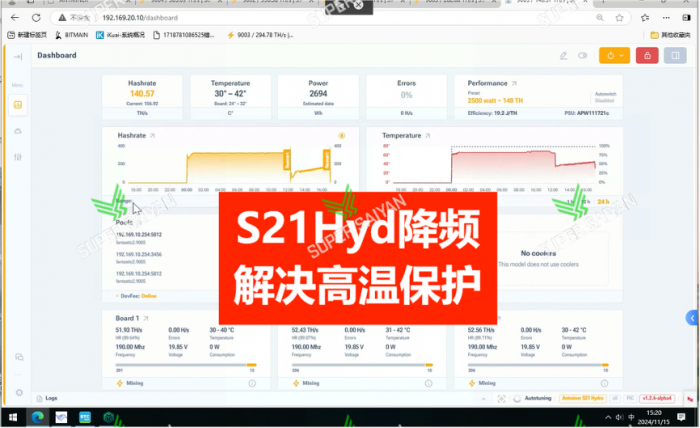Click the 2500 watt ~ 148 TH preset
The image size is (700, 428).
coord(495,101)
